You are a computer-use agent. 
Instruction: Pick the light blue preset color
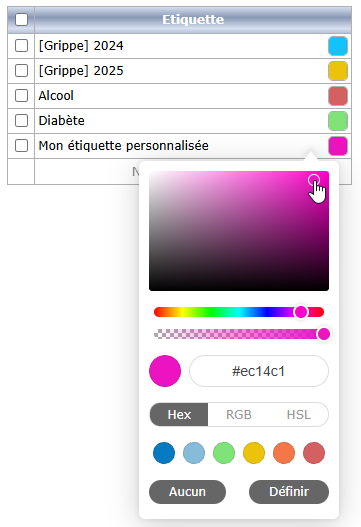coord(194,453)
